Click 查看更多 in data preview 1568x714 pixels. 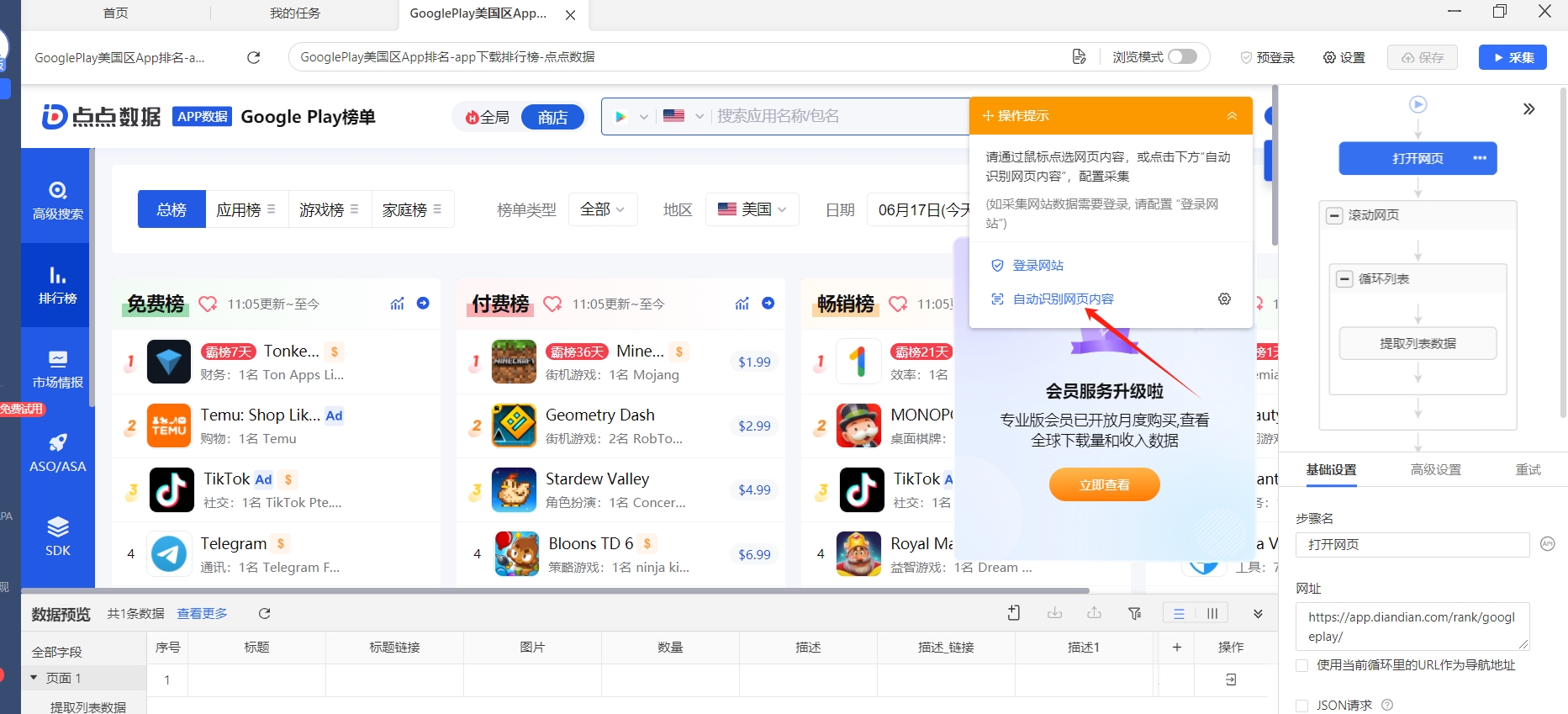(x=202, y=614)
